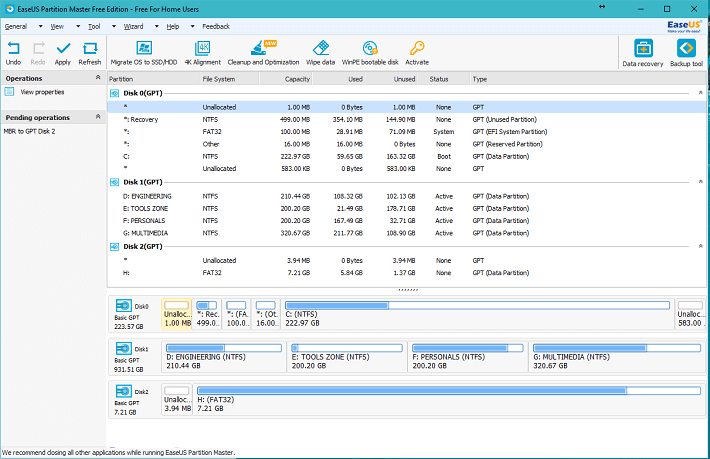The height and width of the screenshot is (459, 710).
Task: Select the D: ENGINEERING partition row
Action: 407,196
